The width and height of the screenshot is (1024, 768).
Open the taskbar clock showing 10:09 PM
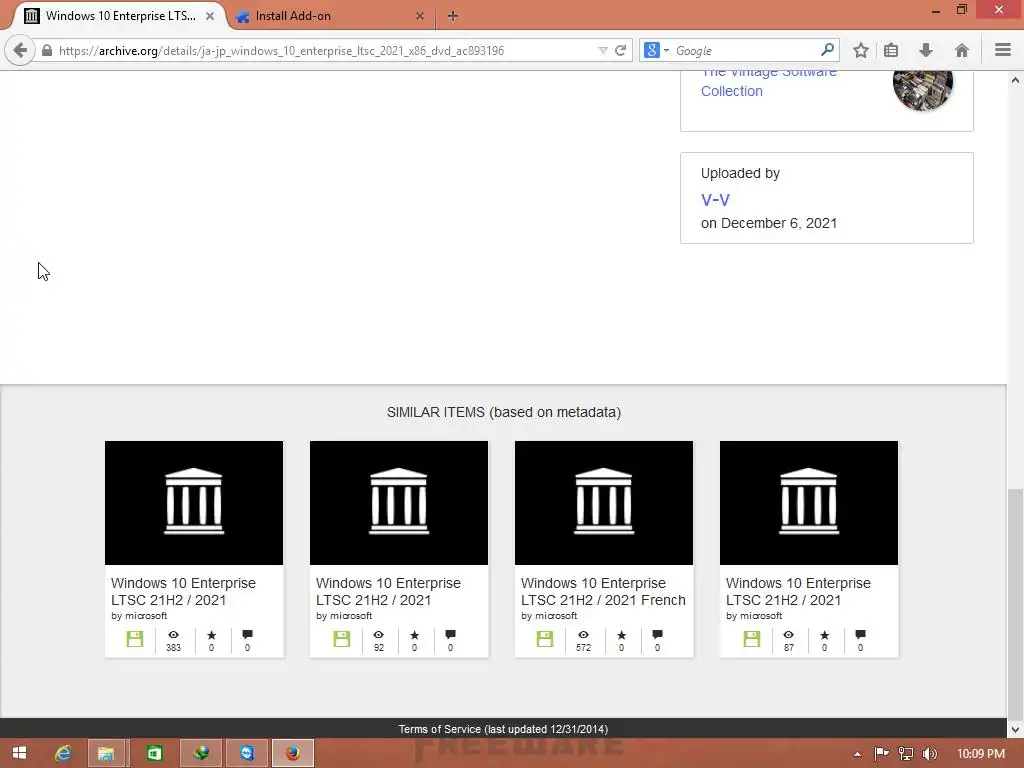[x=981, y=754]
